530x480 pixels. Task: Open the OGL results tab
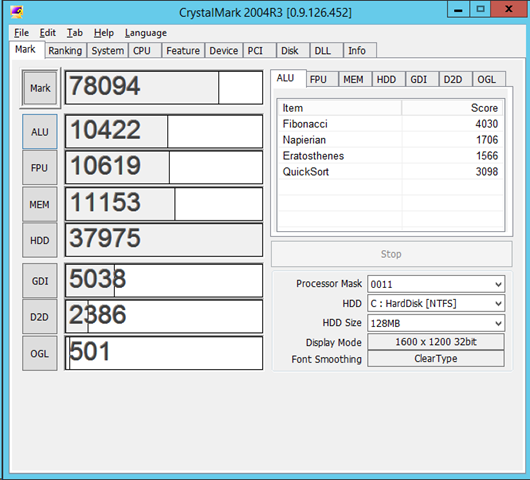pos(487,79)
